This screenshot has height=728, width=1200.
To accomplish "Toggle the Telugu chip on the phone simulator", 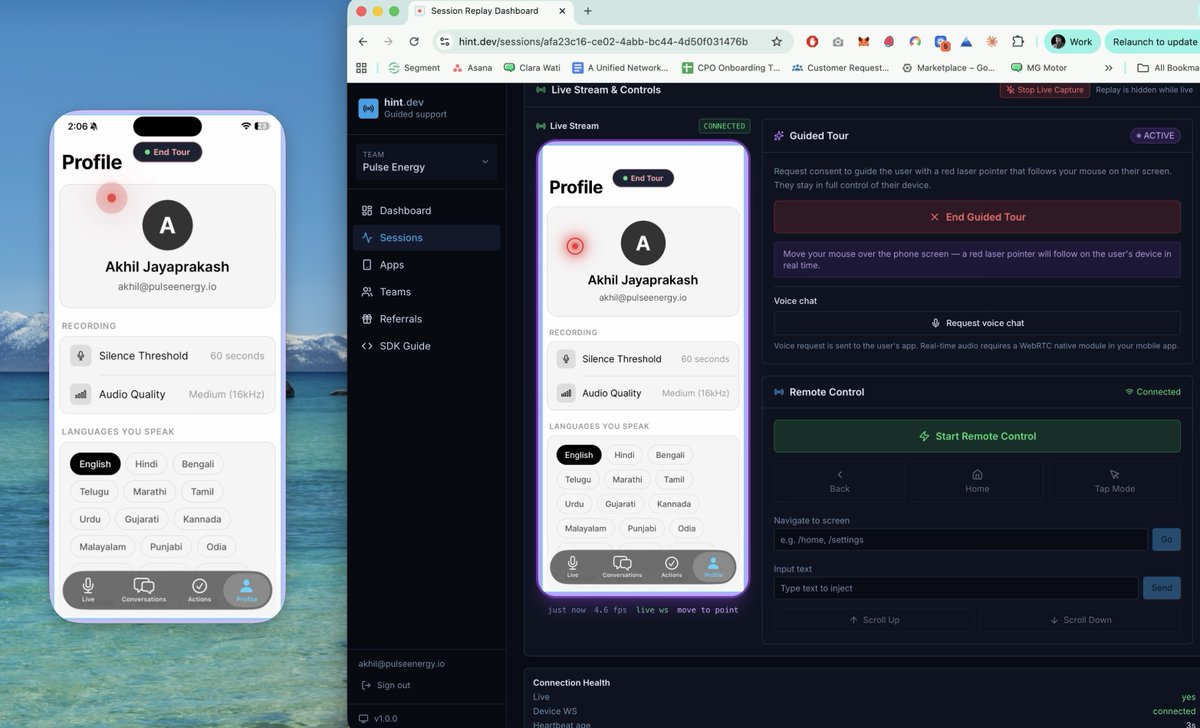I will (x=94, y=492).
